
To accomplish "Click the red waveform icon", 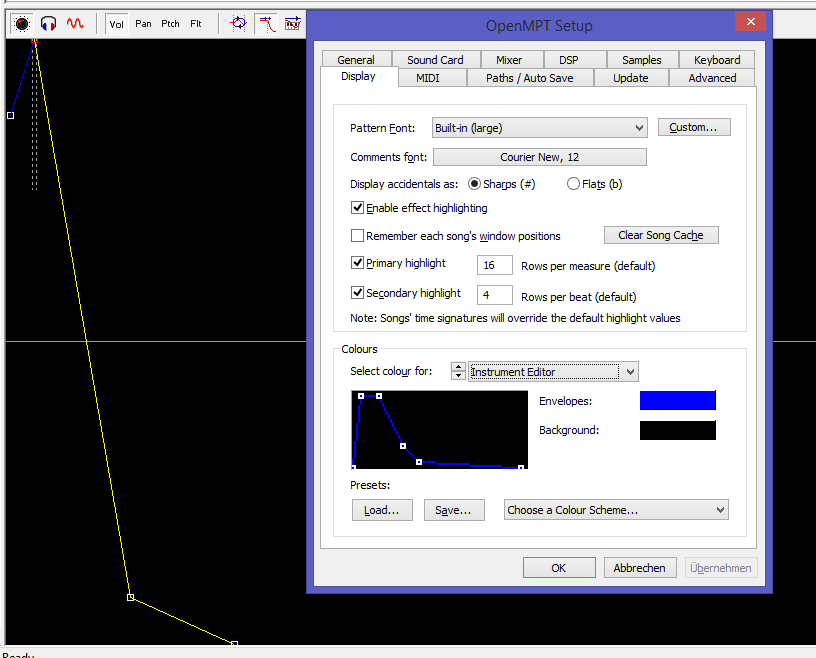I will coord(75,23).
